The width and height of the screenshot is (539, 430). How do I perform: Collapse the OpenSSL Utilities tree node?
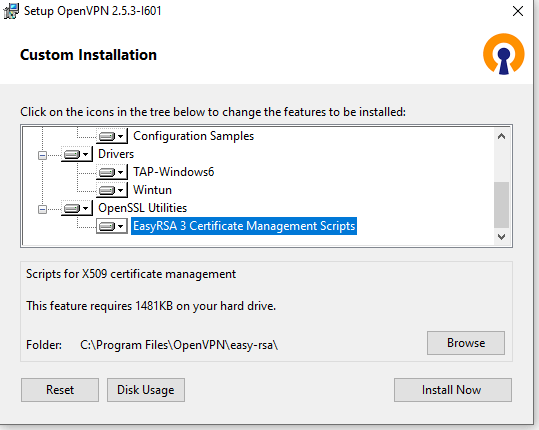[x=42, y=209]
